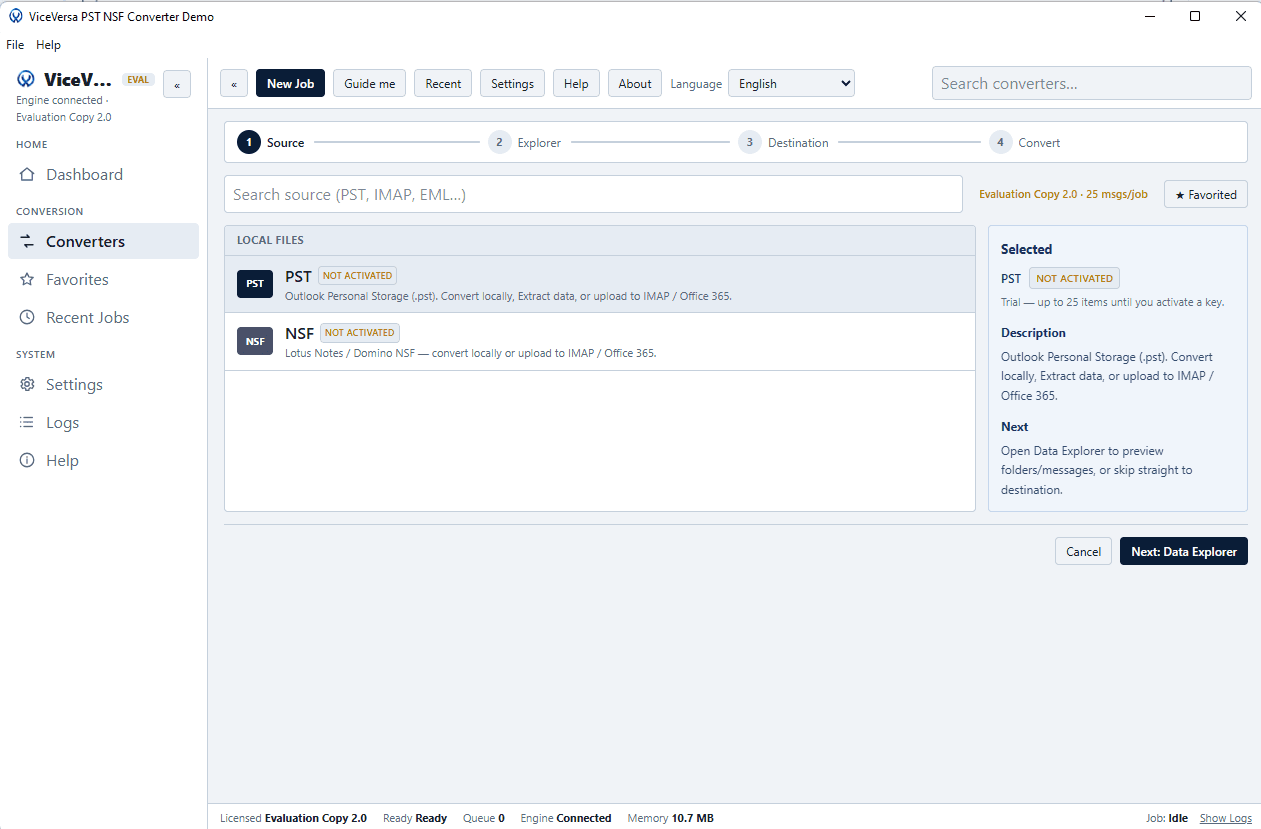Click Job: Idle status text
This screenshot has width=1261, height=829.
coord(1167,818)
